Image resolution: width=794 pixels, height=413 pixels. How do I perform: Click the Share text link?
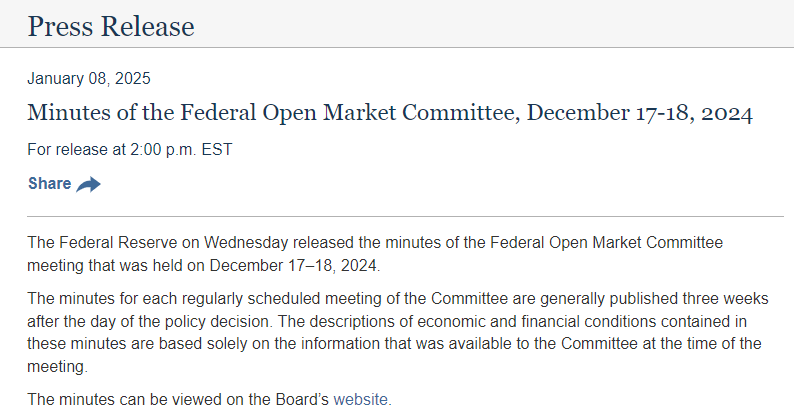click(x=49, y=184)
